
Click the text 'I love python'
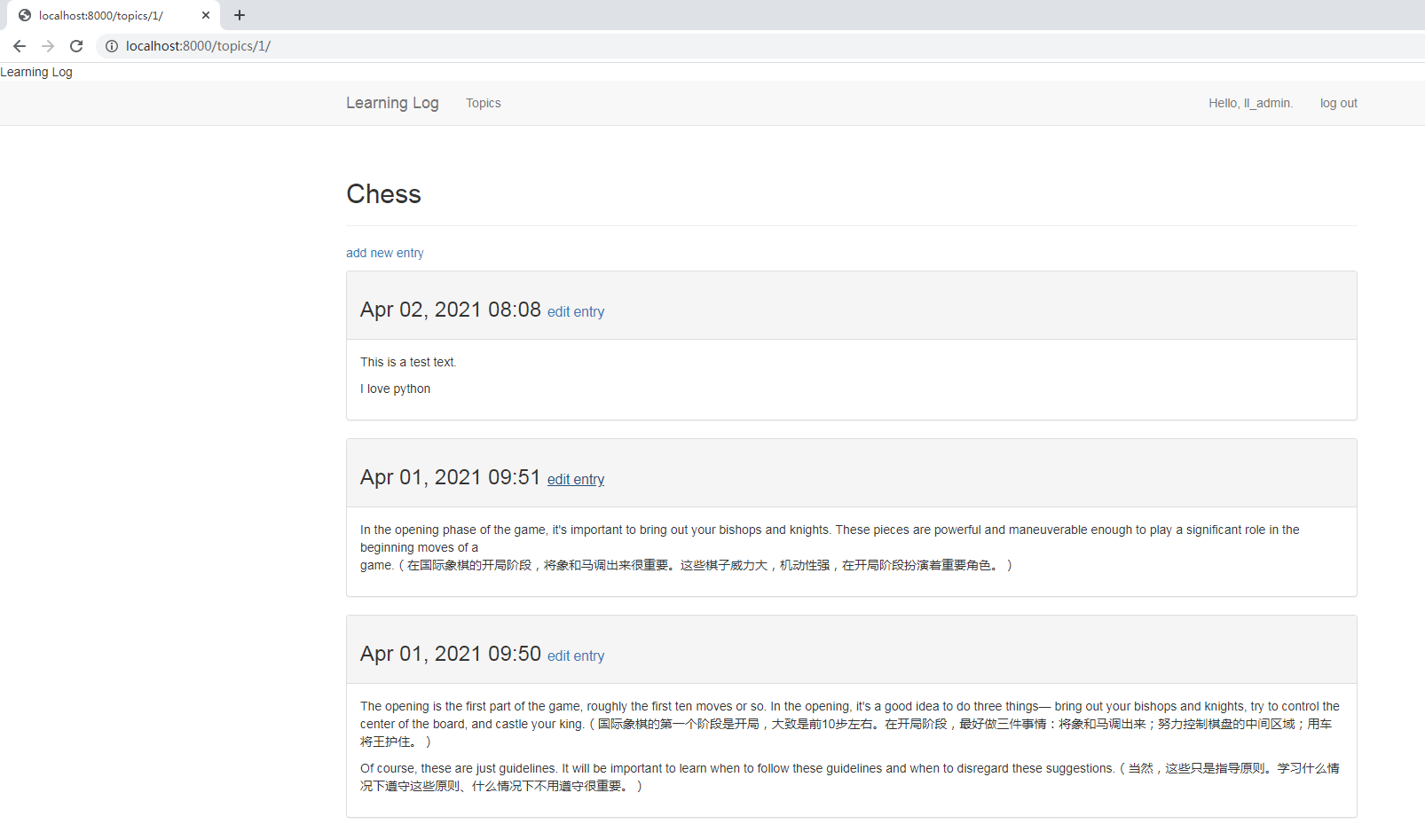[395, 389]
